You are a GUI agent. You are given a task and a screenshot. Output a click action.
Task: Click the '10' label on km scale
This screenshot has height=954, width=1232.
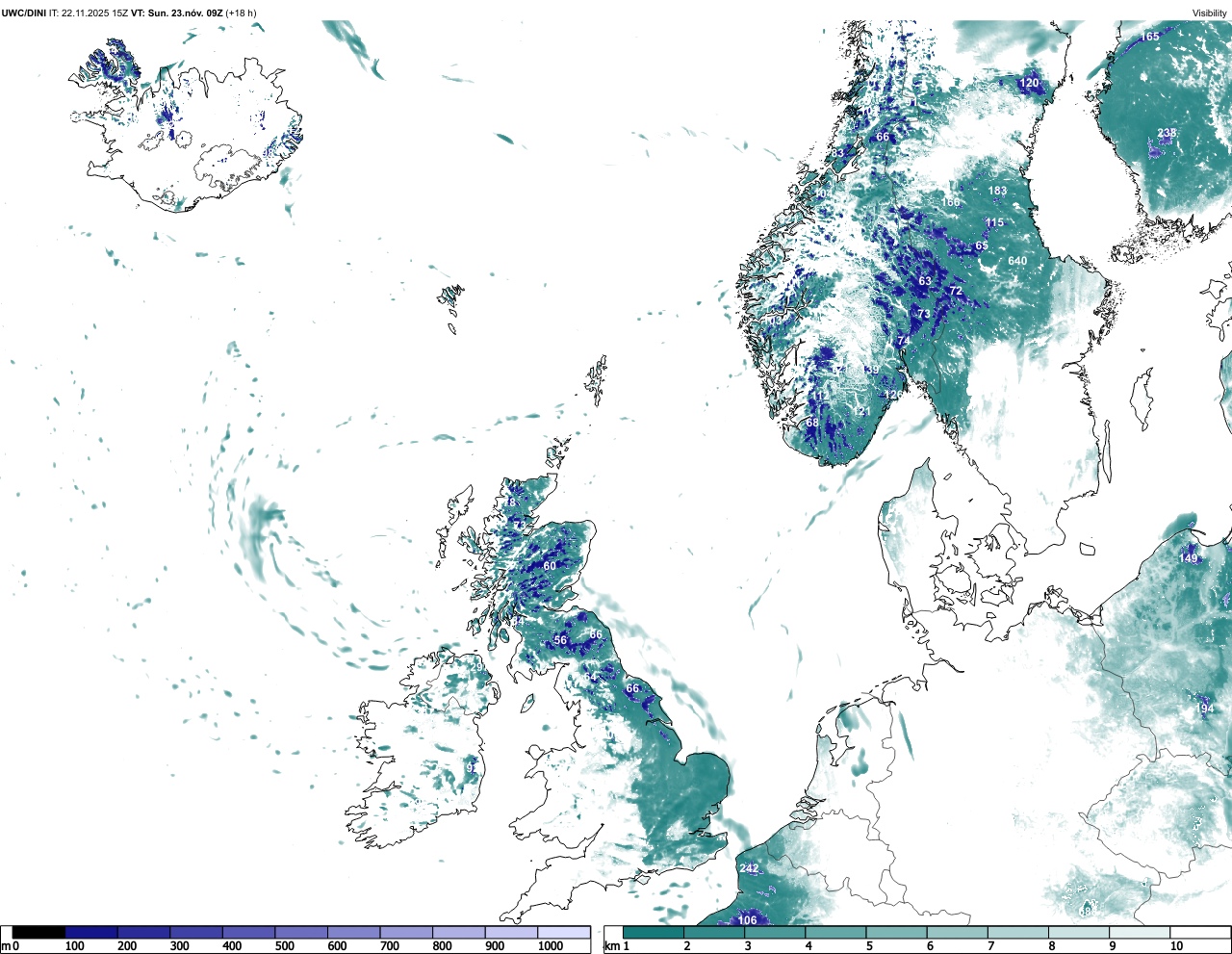pos(1177,946)
